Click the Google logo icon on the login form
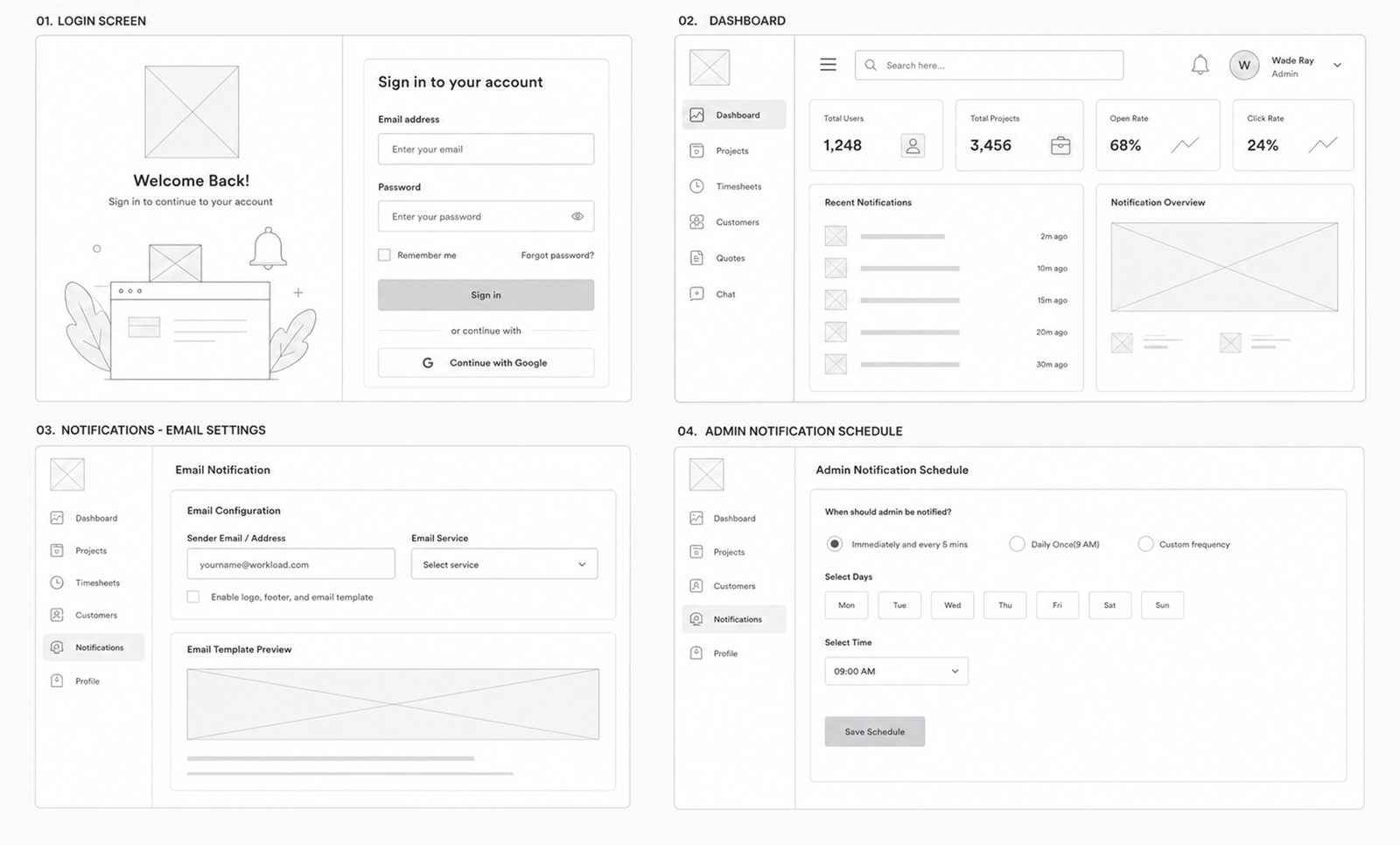This screenshot has height=845, width=1400. (x=428, y=363)
